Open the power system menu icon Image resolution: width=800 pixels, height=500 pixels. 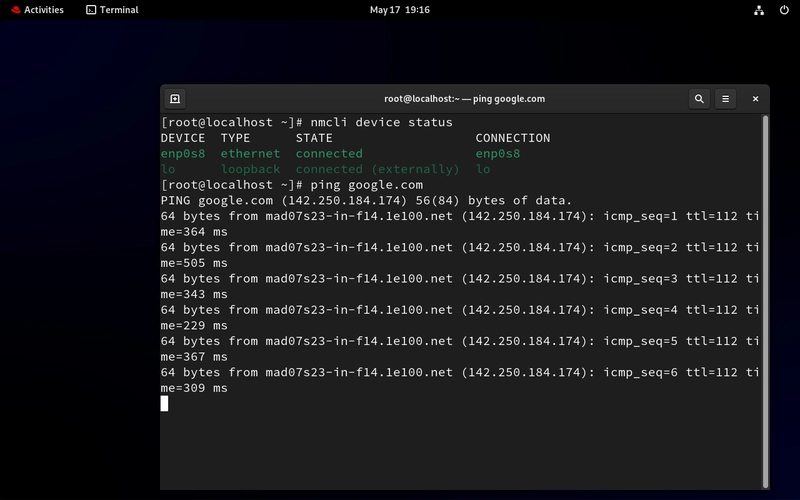[784, 10]
